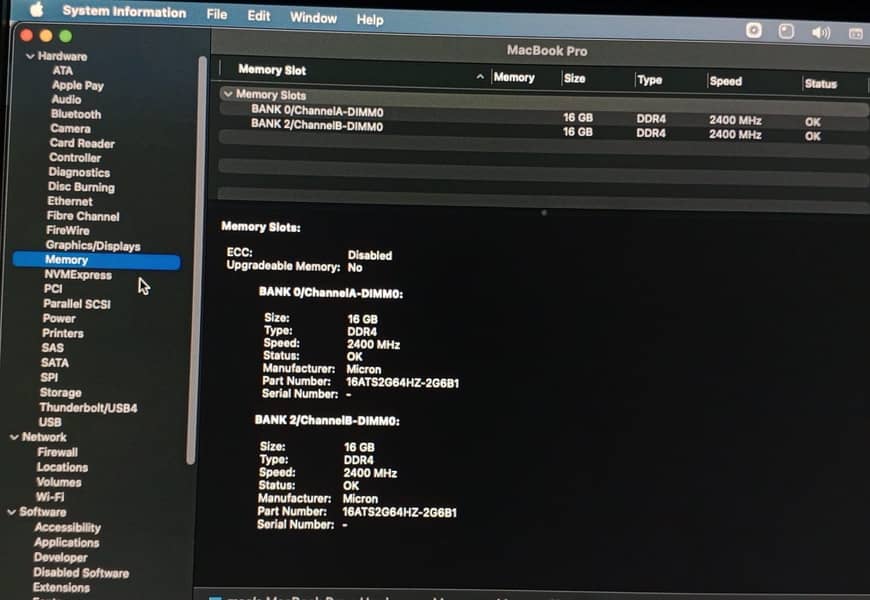Click the Type column header
This screenshot has width=870, height=600.
(649, 80)
